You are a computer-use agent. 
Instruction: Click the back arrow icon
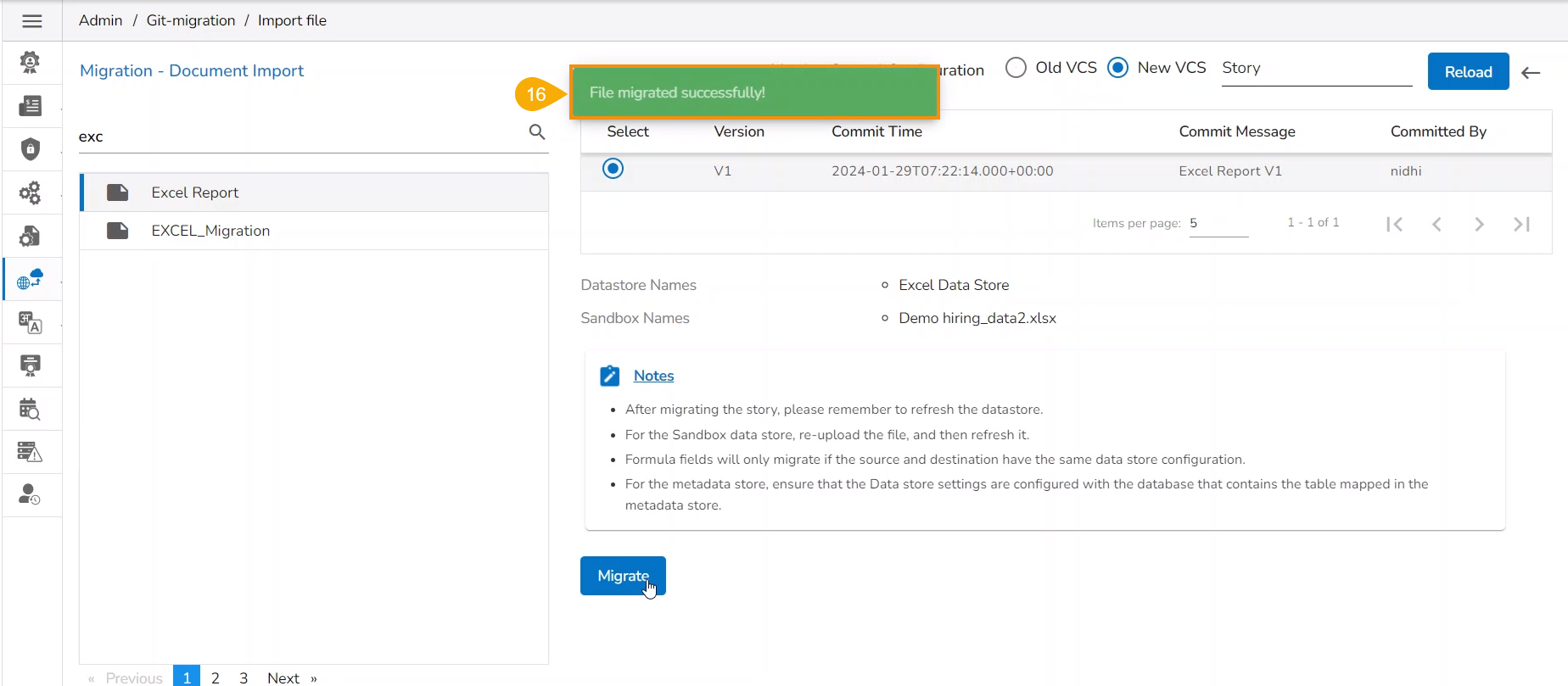(1531, 73)
